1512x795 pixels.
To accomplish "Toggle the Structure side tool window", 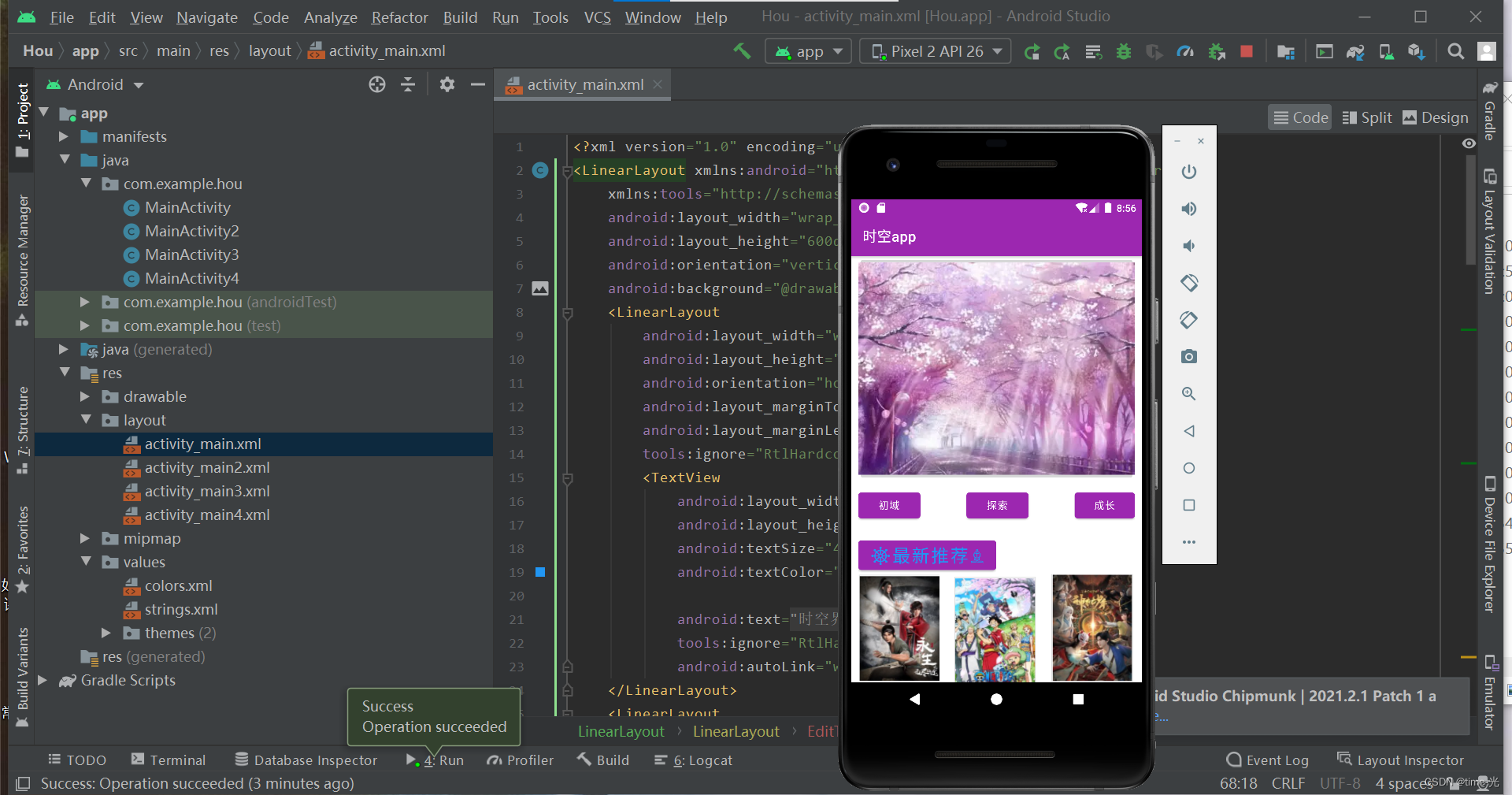I will tap(23, 430).
